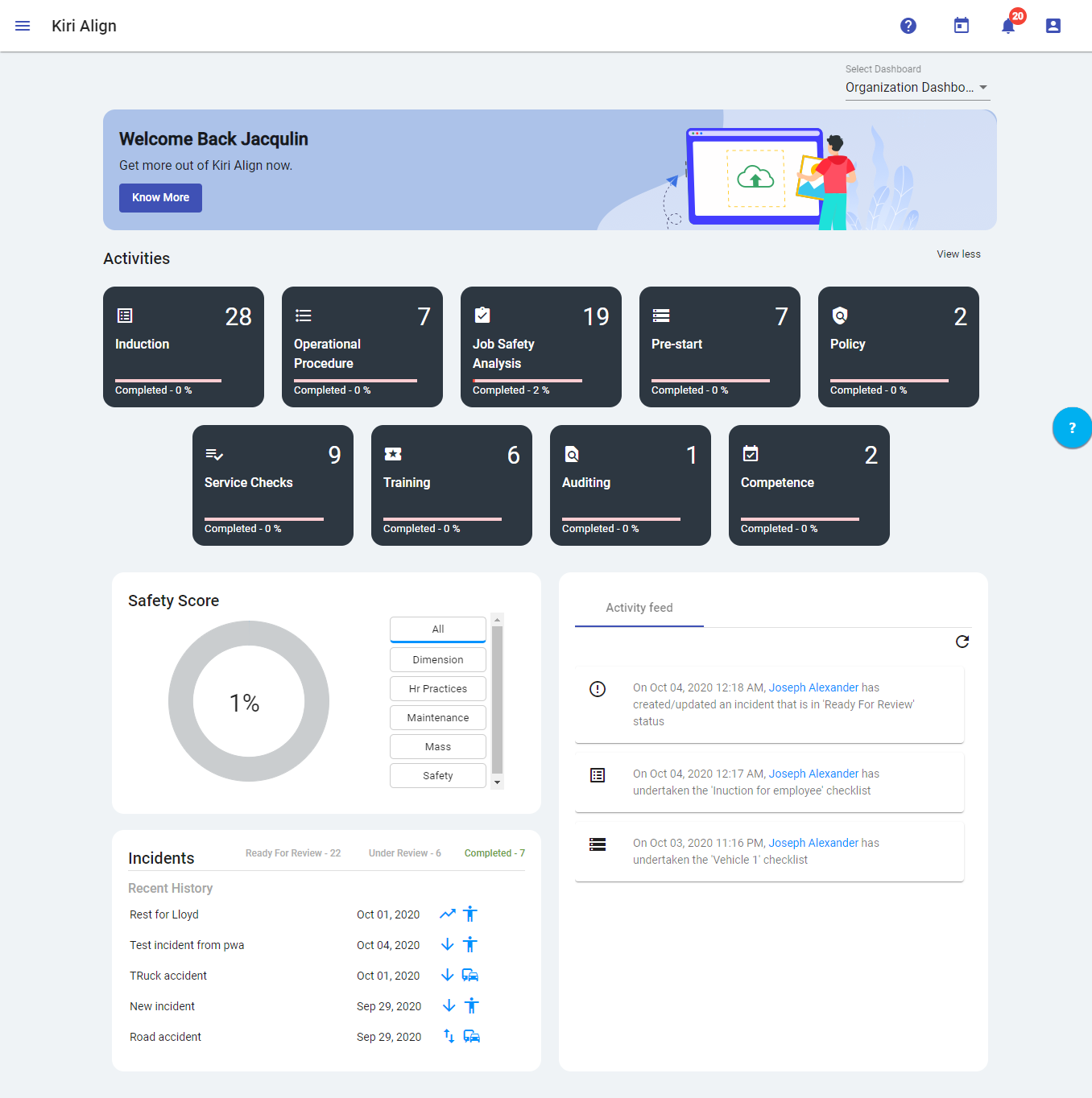Click vehicle icon on TRuck accident row
The image size is (1092, 1098).
[470, 975]
